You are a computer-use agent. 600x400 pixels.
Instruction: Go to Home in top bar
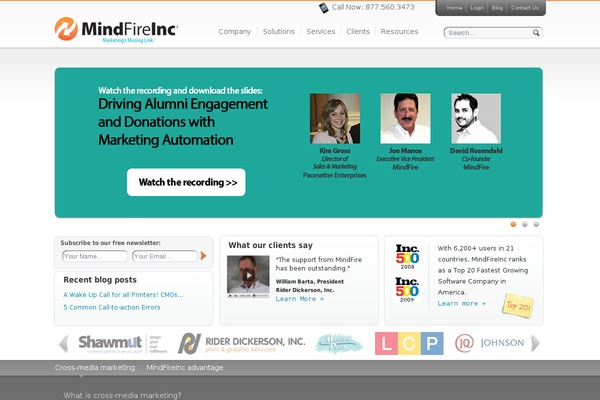click(x=454, y=8)
